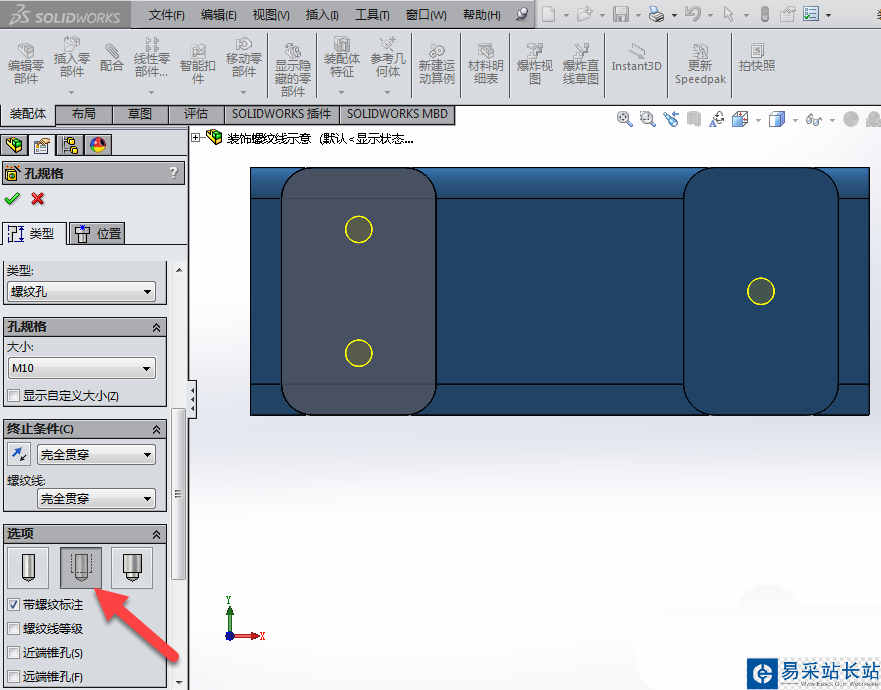The height and width of the screenshot is (690, 881).
Task: Switch to the 草图 tab
Action: click(140, 114)
